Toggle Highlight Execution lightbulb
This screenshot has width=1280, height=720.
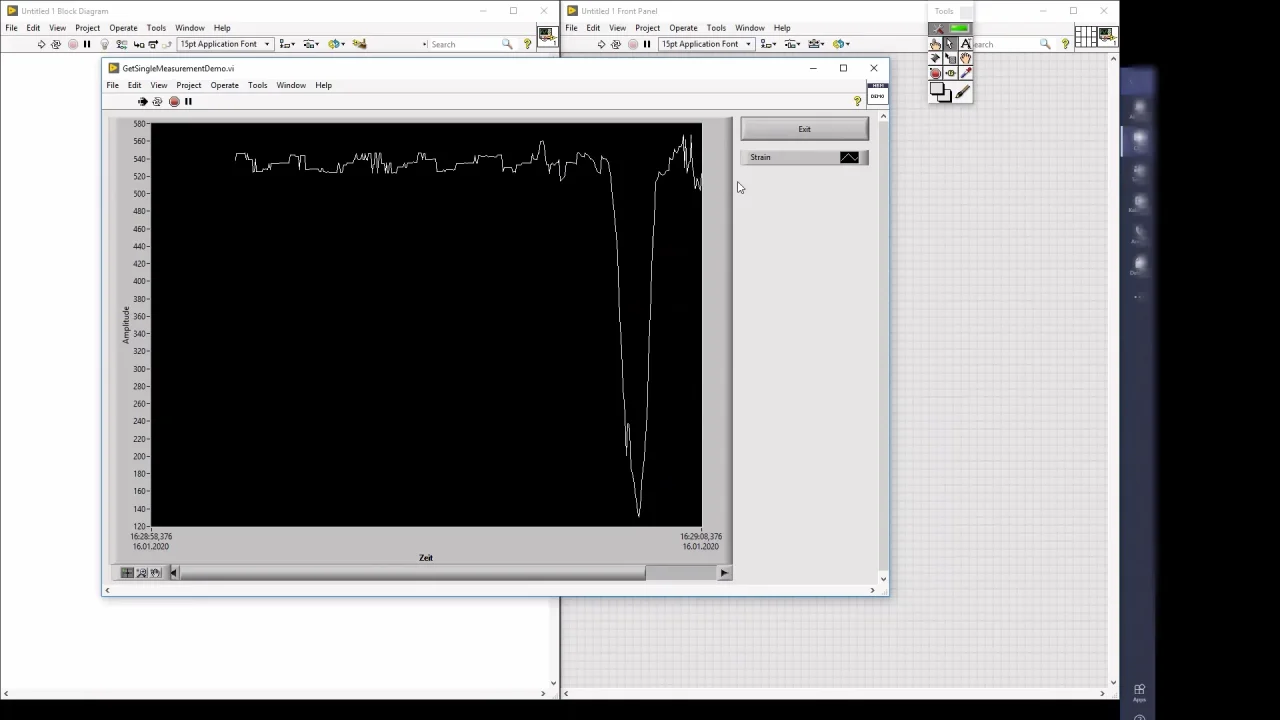104,44
